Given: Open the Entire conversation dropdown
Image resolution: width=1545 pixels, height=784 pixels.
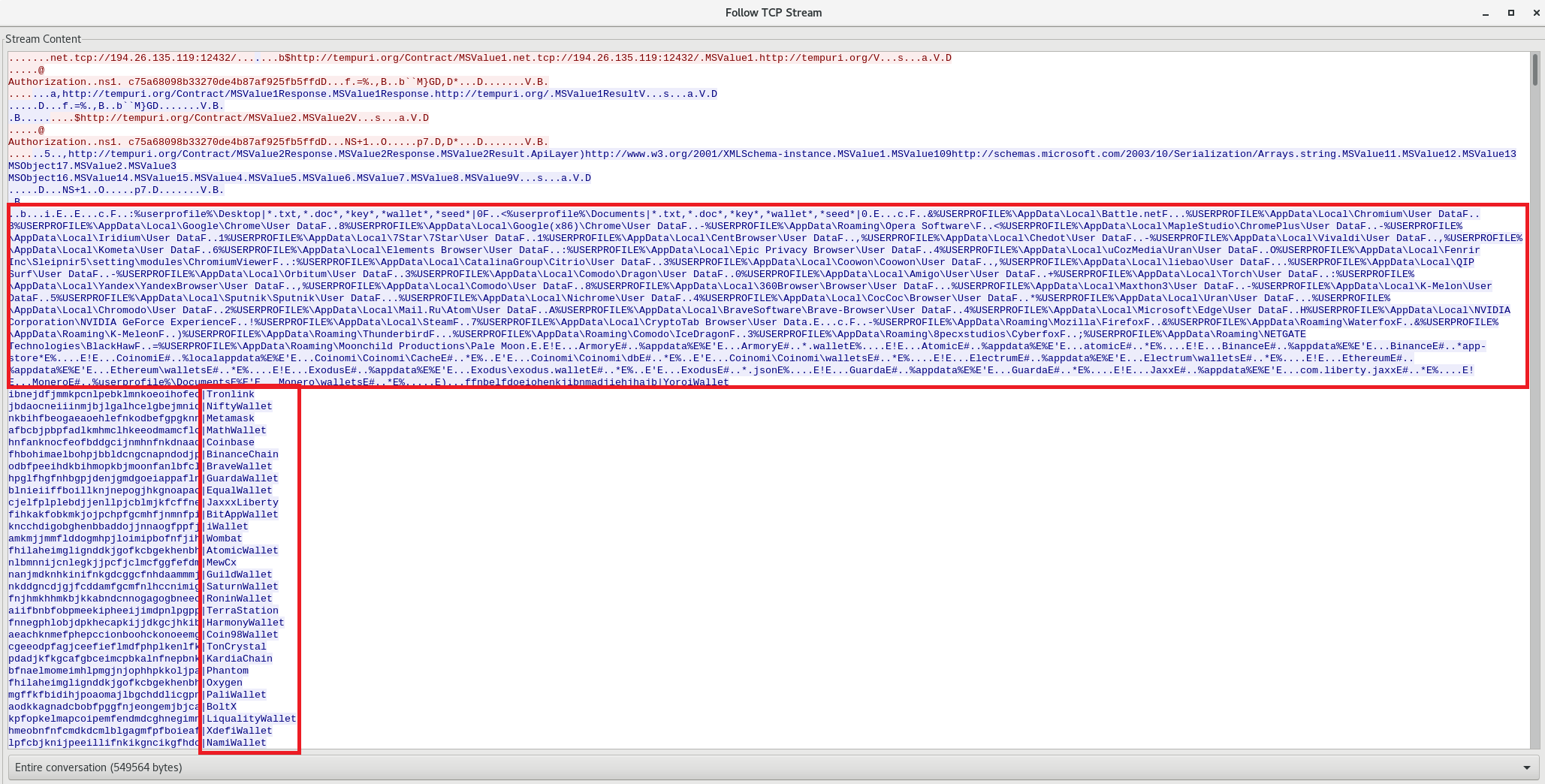Looking at the screenshot, I should 773,767.
